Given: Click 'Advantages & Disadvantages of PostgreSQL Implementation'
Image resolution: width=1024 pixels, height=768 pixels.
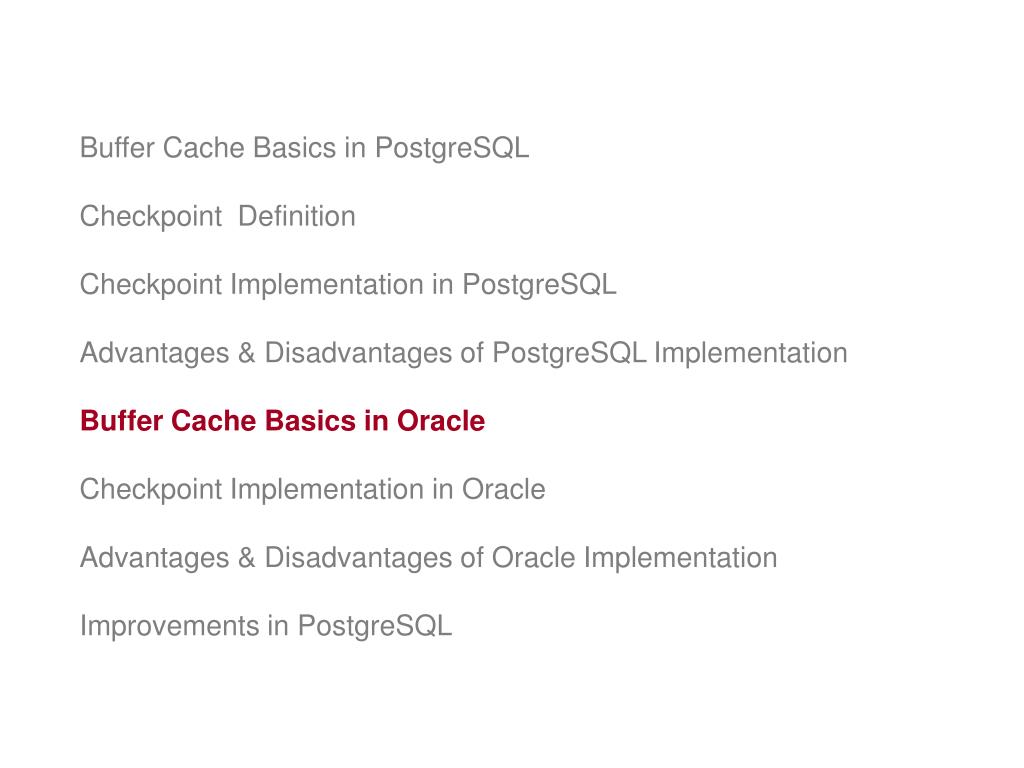Looking at the screenshot, I should pos(464,353).
